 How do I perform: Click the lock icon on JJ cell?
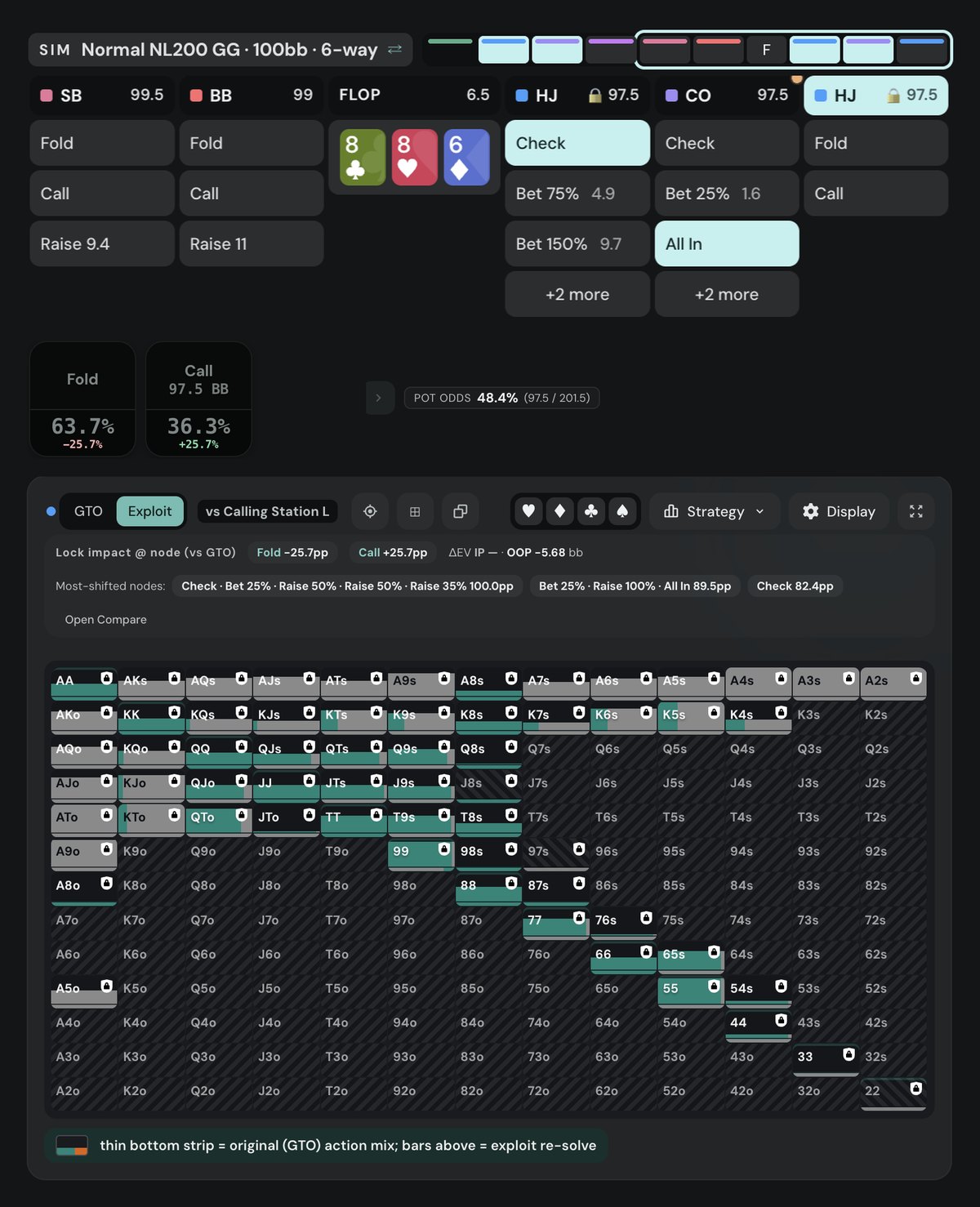(x=309, y=781)
